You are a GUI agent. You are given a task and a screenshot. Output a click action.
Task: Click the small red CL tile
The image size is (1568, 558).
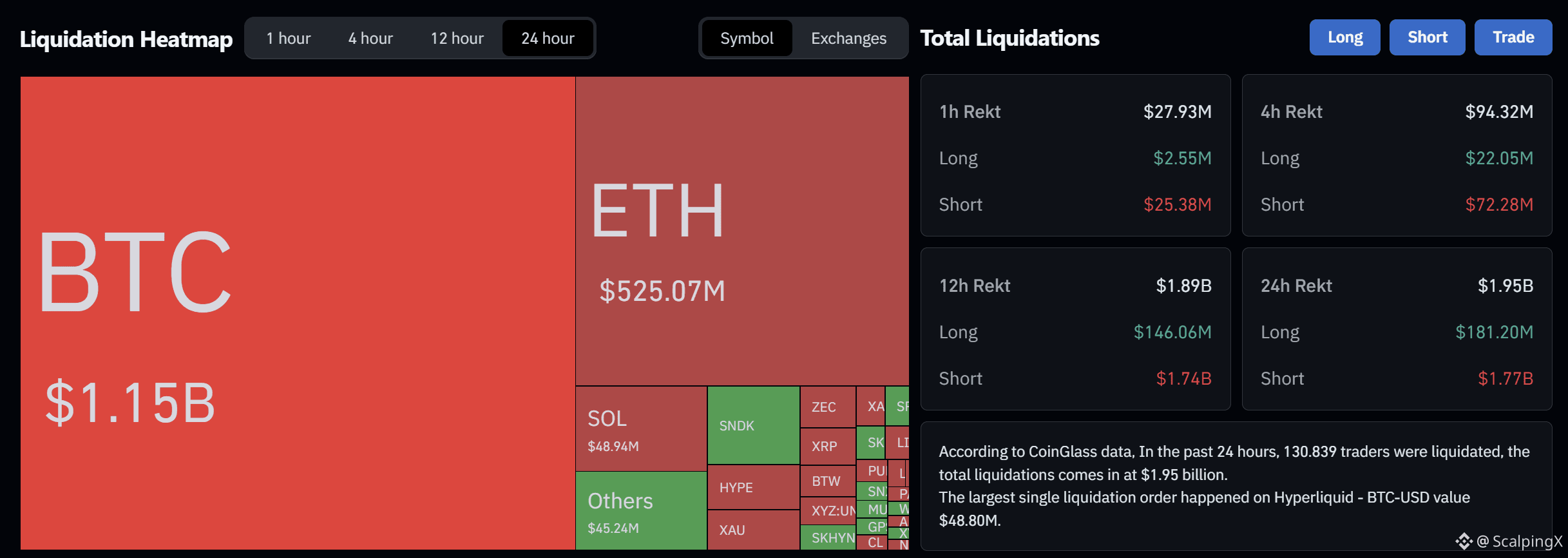click(x=872, y=543)
